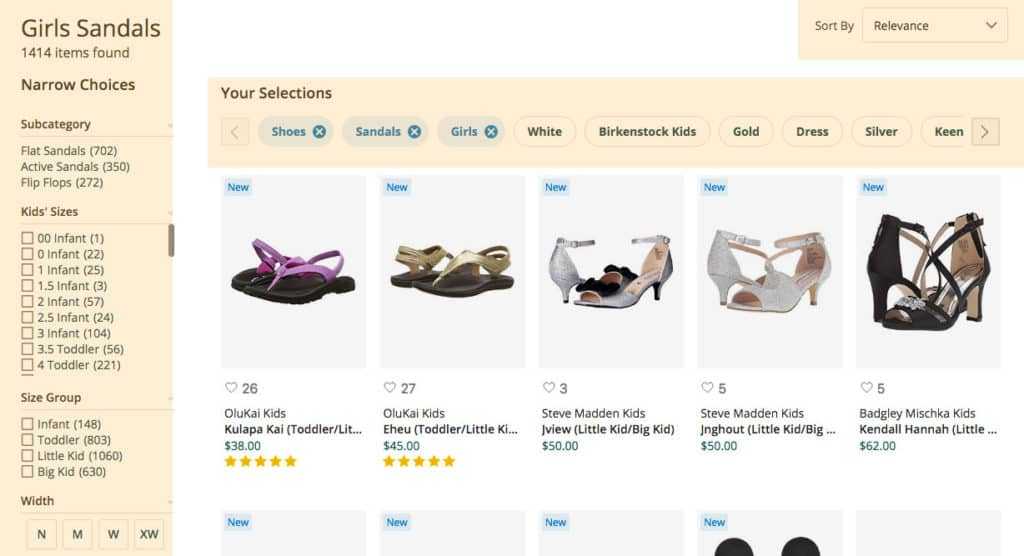Viewport: 1024px width, 556px height.
Task: Favorite the OluKai Kulapa Kai sandal
Action: click(231, 388)
